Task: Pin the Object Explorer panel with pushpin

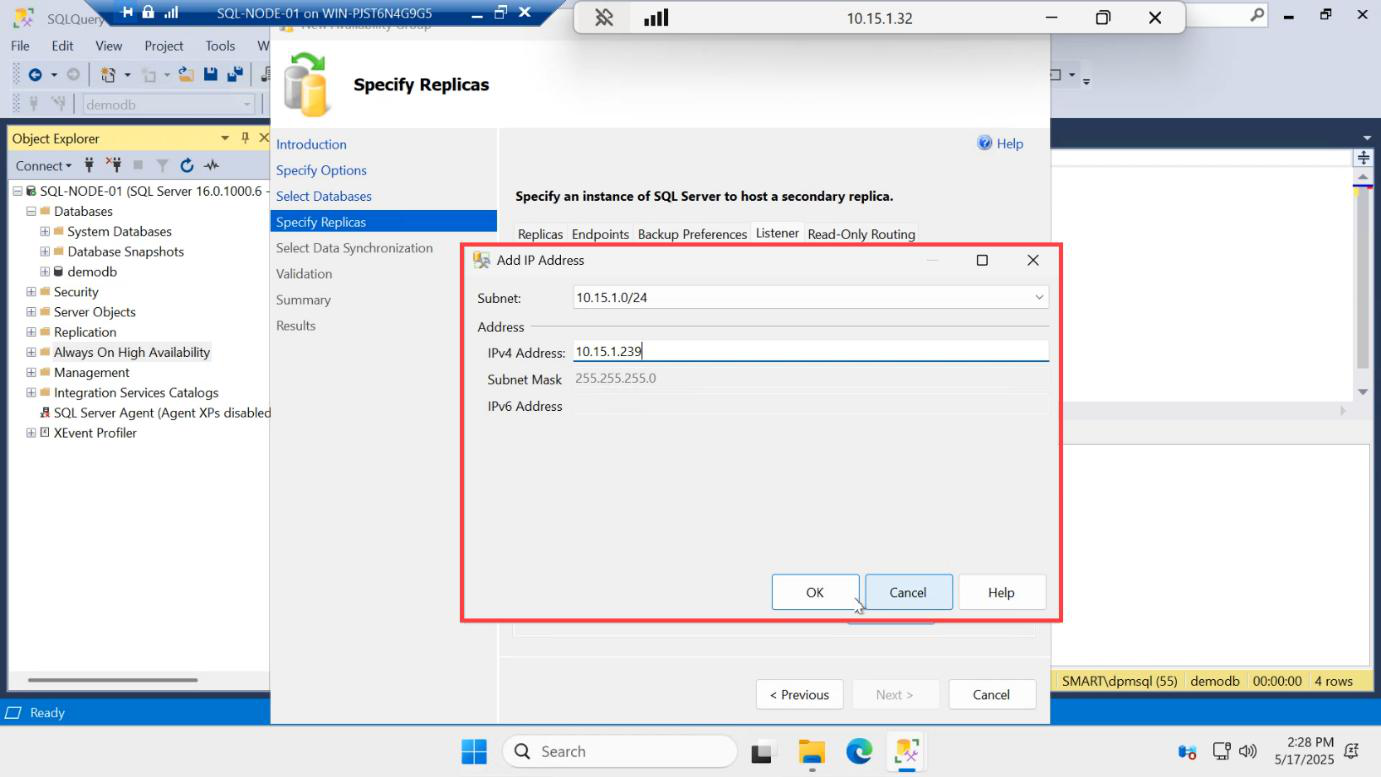Action: tap(245, 138)
